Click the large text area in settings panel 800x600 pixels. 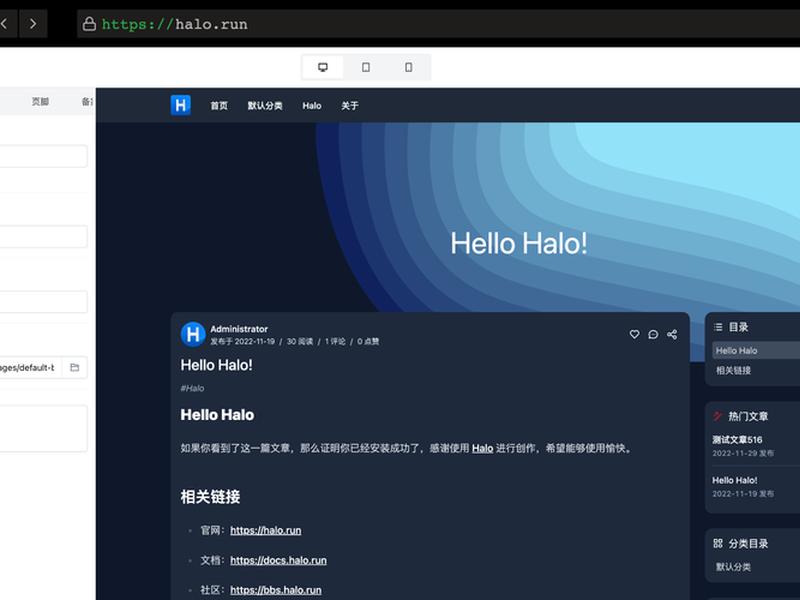tap(43, 429)
